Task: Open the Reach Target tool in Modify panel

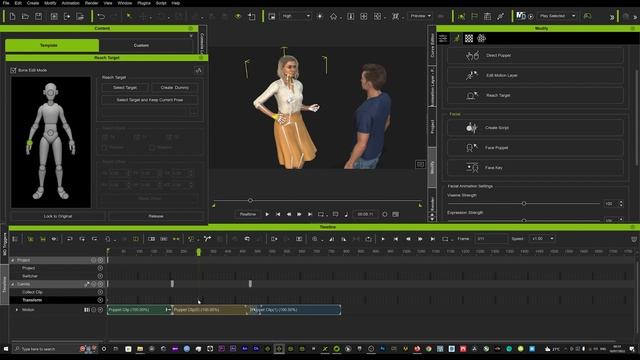Action: [x=535, y=95]
